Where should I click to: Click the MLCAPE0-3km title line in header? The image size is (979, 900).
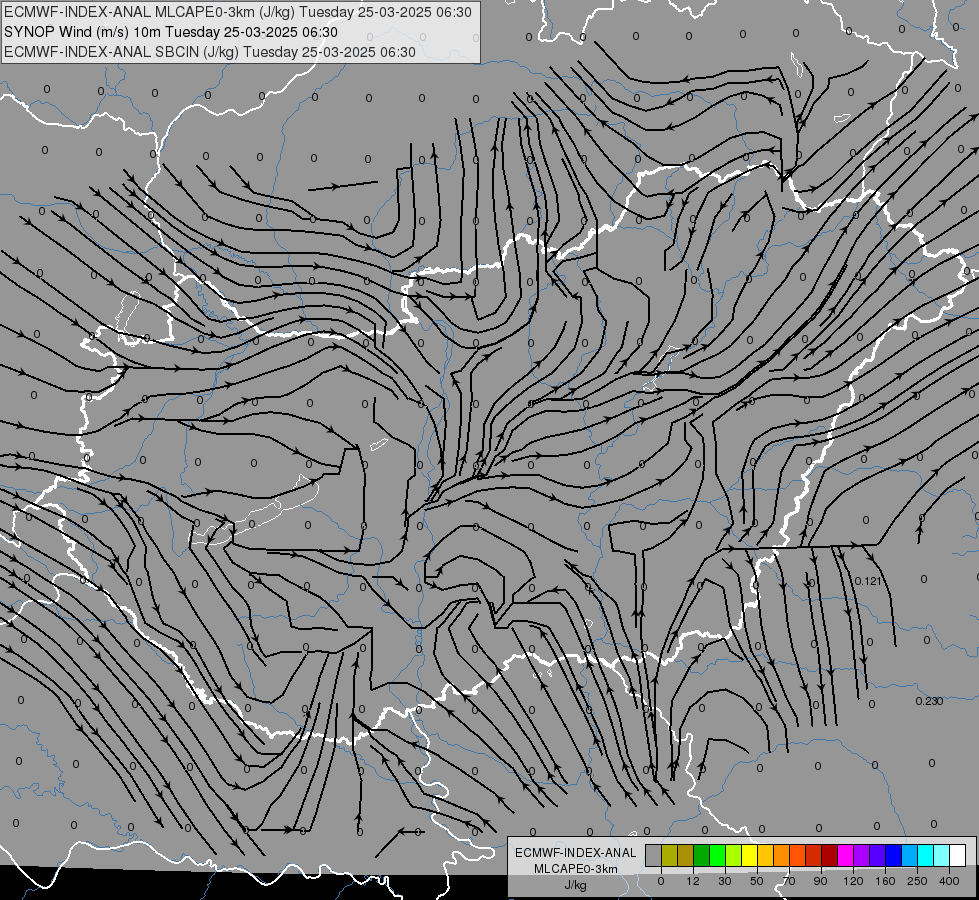click(238, 12)
